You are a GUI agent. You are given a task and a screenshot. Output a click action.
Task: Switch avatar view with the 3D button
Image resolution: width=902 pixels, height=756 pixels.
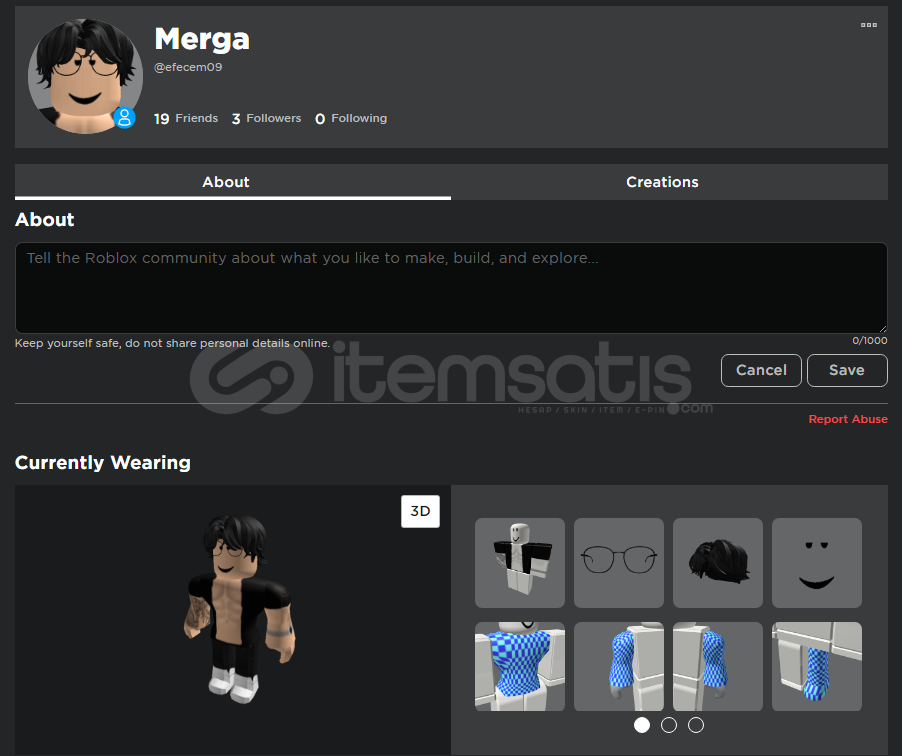pyautogui.click(x=420, y=511)
